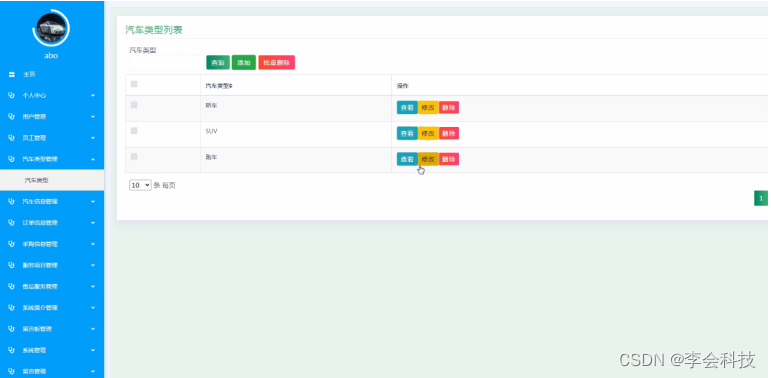Click 删除 for the SUV row
This screenshot has width=771, height=378.
pos(448,133)
